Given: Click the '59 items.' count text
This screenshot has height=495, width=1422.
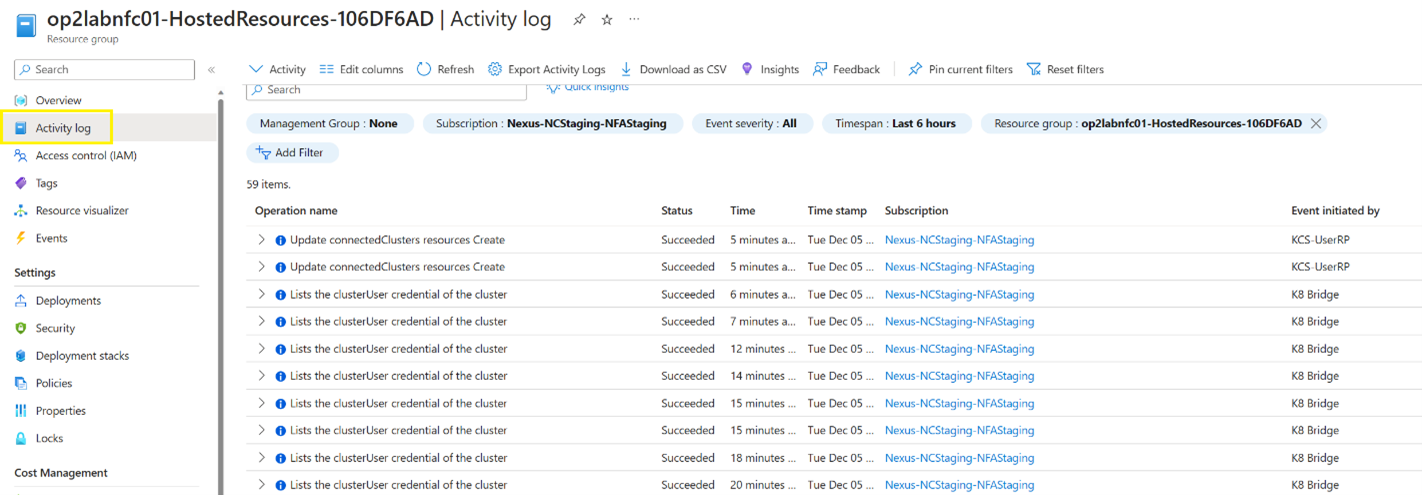Looking at the screenshot, I should tap(268, 184).
